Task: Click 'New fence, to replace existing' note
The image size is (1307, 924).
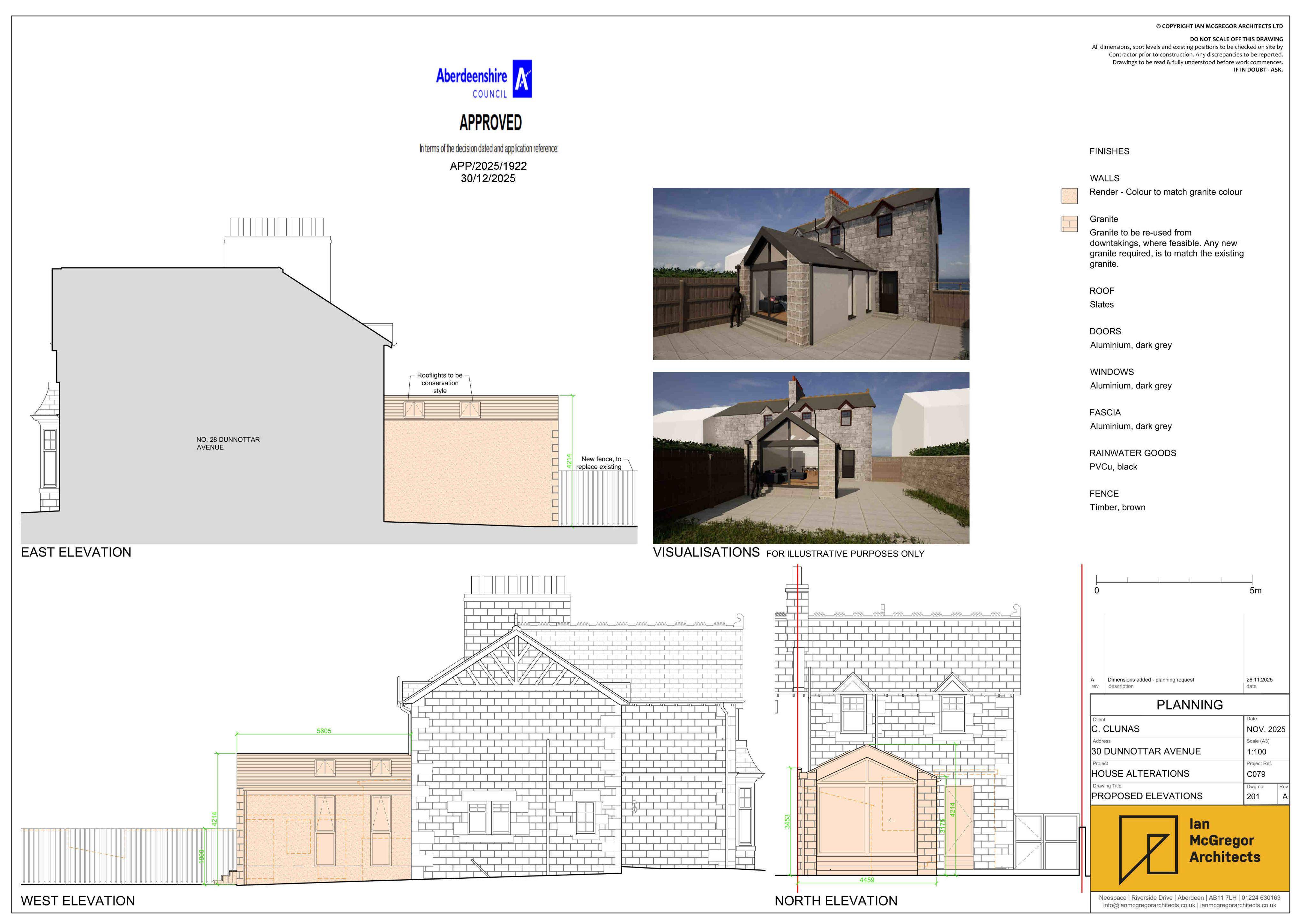Action: [x=599, y=463]
